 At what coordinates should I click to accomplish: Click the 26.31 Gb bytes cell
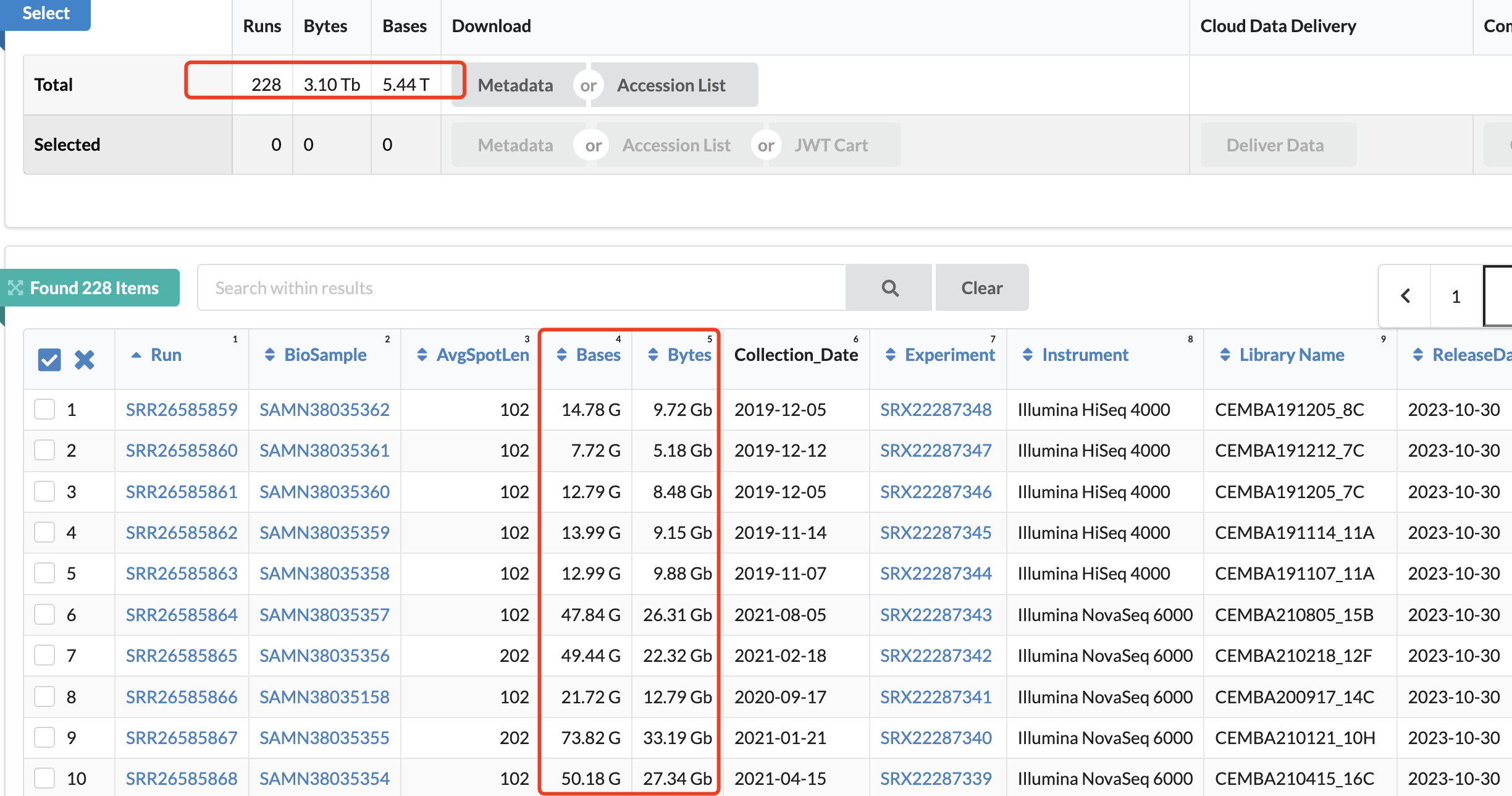pyautogui.click(x=678, y=614)
